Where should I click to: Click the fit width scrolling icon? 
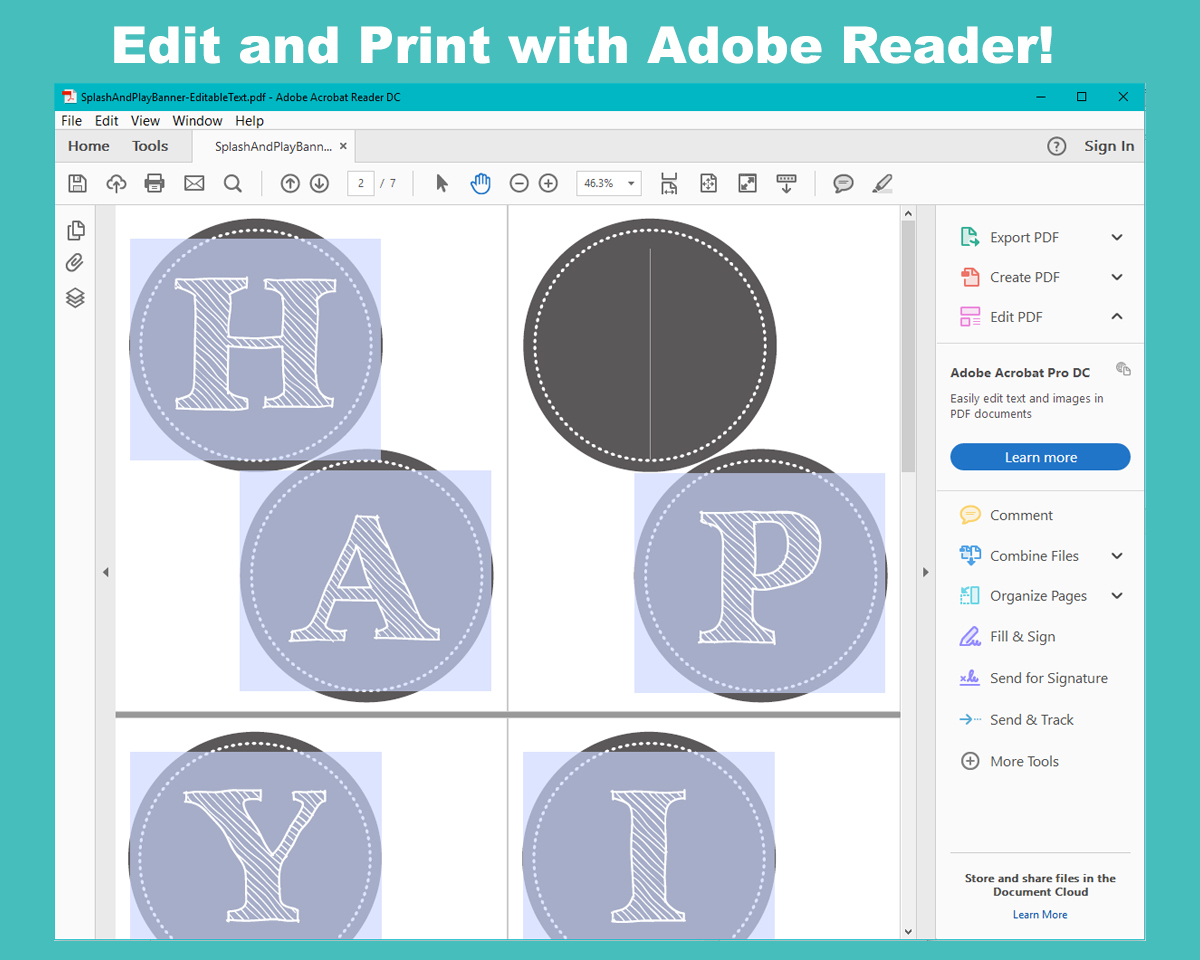[x=669, y=183]
